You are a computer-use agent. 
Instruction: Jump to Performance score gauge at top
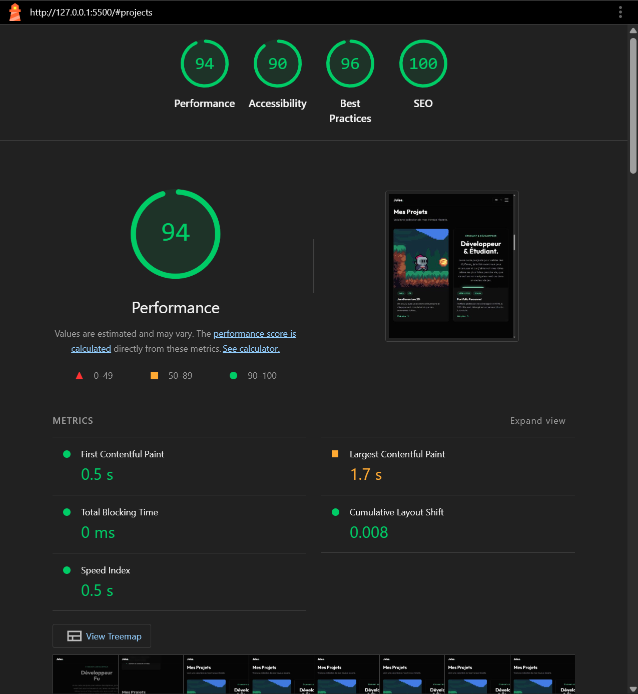point(204,65)
